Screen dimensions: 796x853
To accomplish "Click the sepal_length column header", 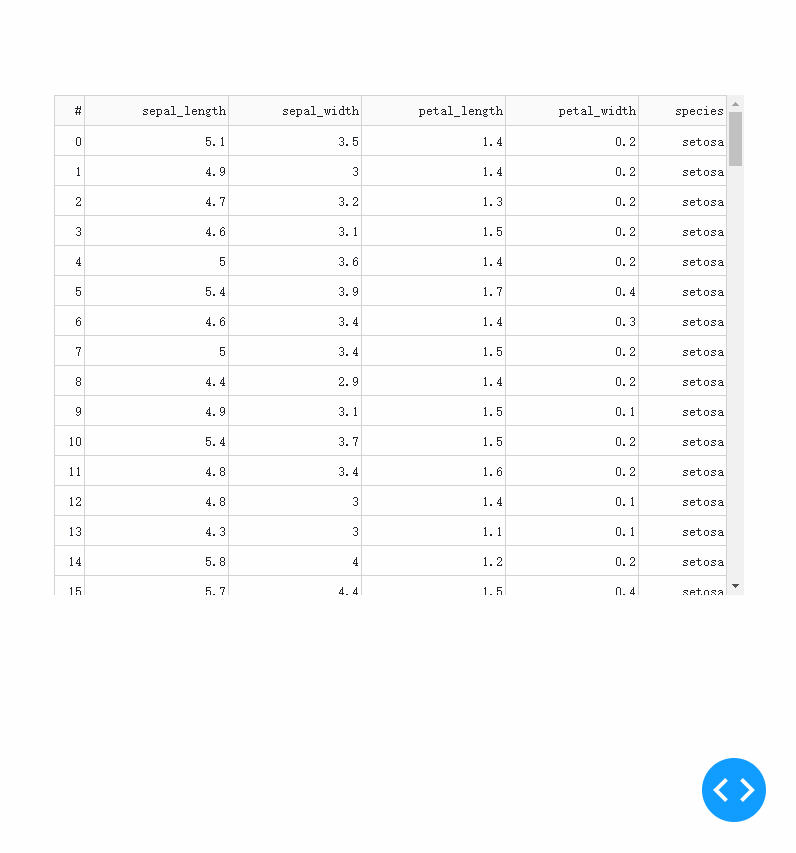I will click(157, 111).
